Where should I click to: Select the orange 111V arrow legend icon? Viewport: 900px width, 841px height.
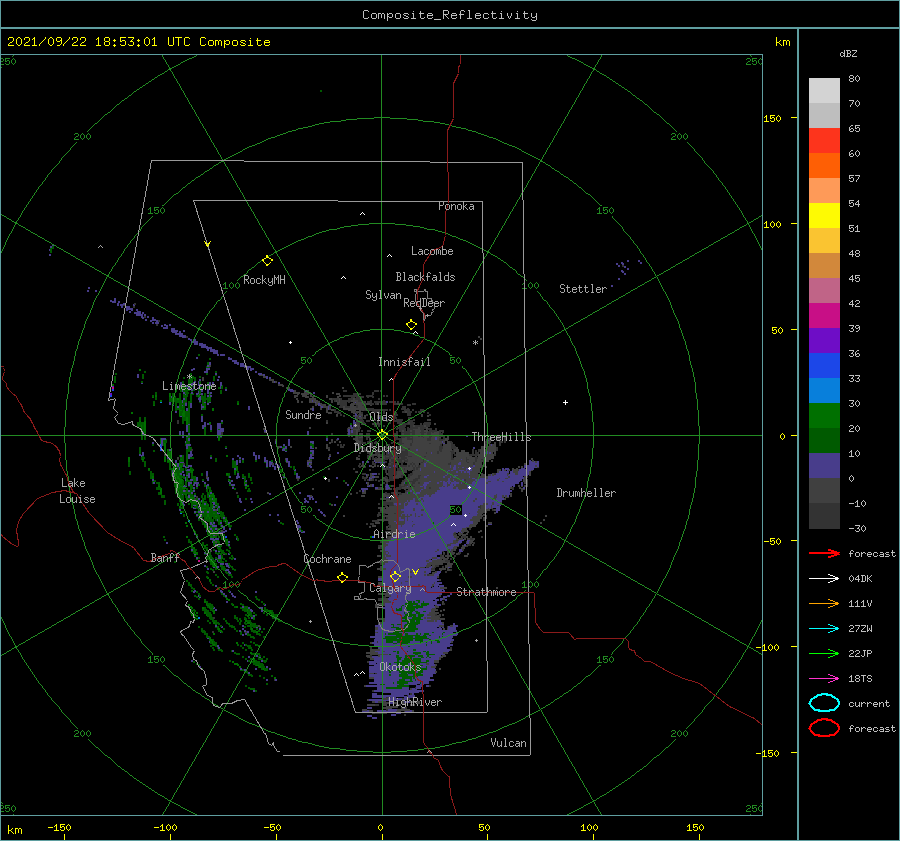824,603
